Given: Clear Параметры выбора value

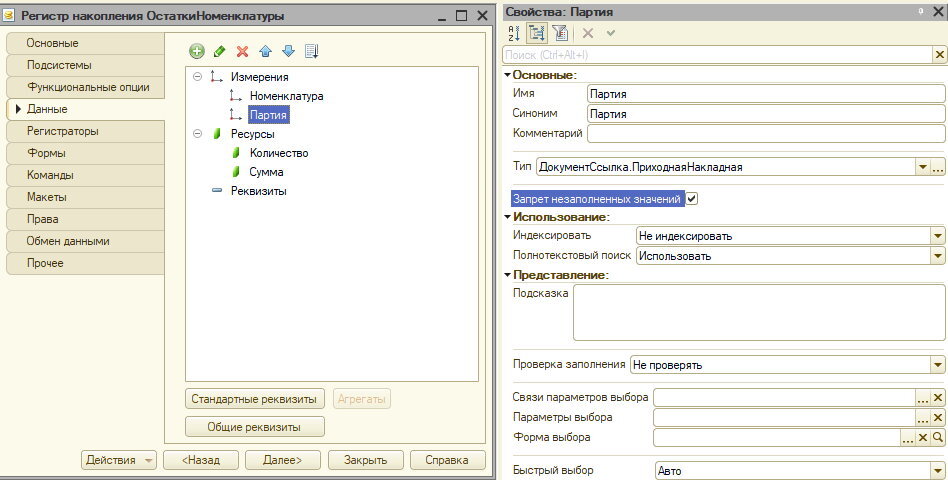Looking at the screenshot, I should click(x=938, y=418).
